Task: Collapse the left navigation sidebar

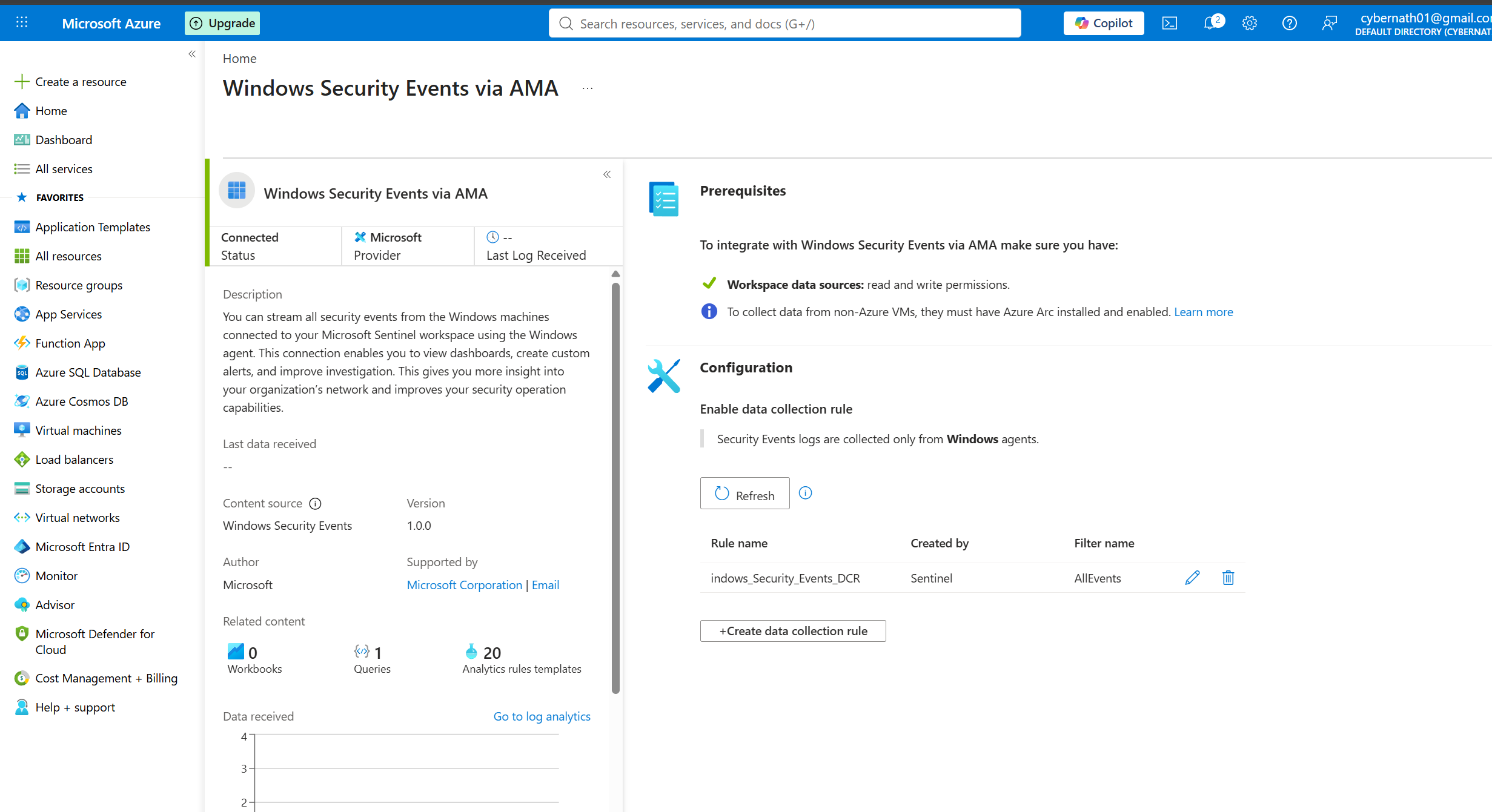Action: (x=192, y=54)
